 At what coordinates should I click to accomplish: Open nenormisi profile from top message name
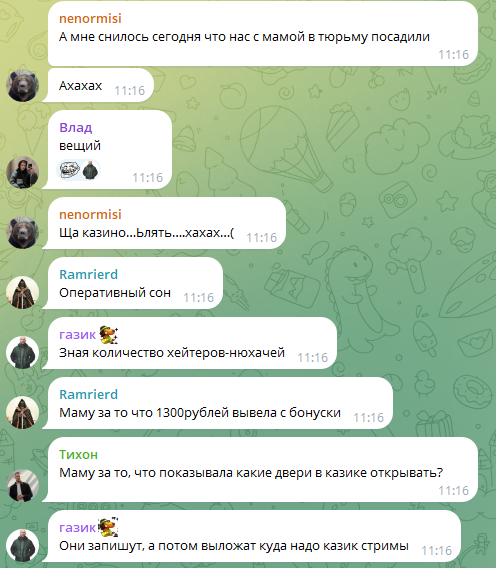[x=90, y=18]
